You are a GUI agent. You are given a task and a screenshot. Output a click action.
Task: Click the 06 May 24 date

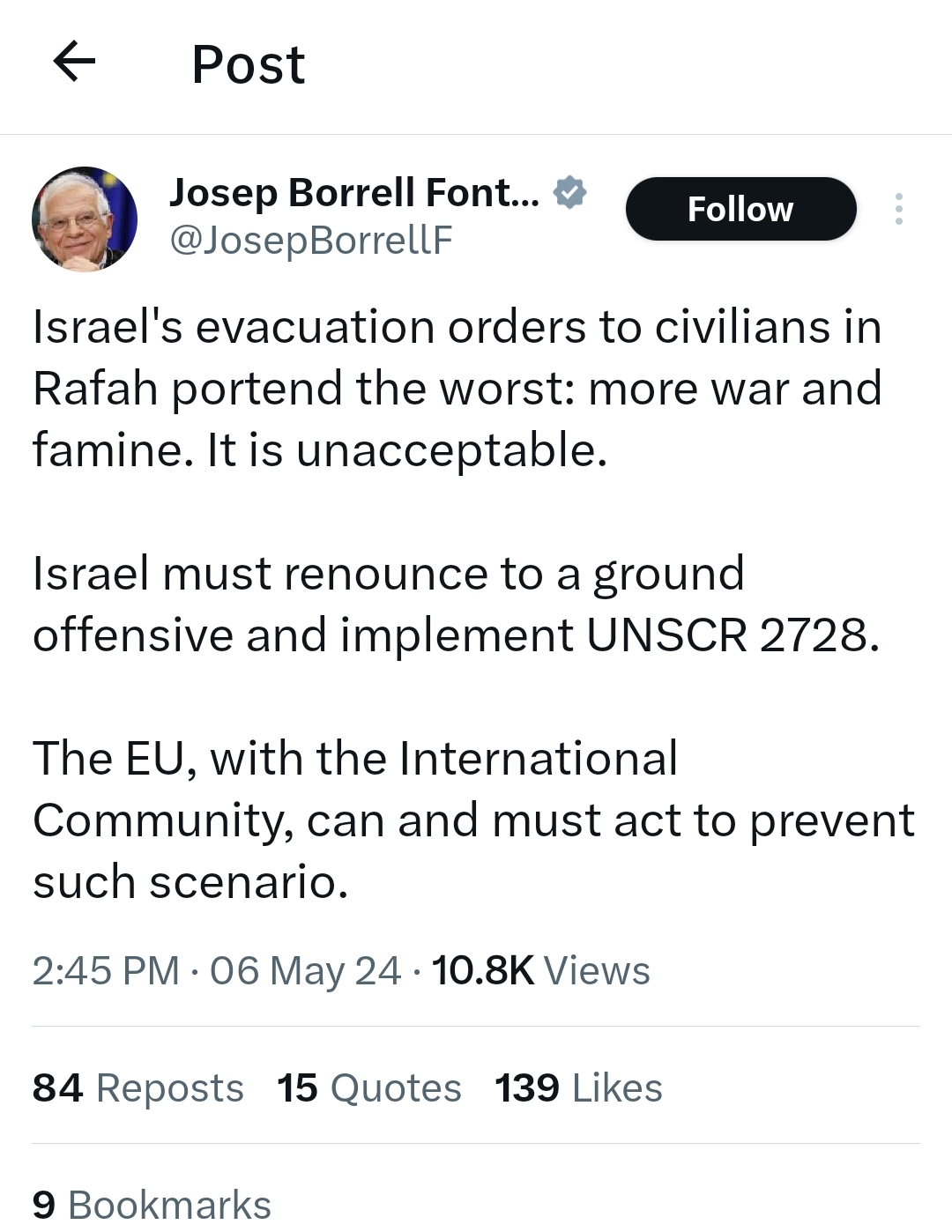coord(305,970)
